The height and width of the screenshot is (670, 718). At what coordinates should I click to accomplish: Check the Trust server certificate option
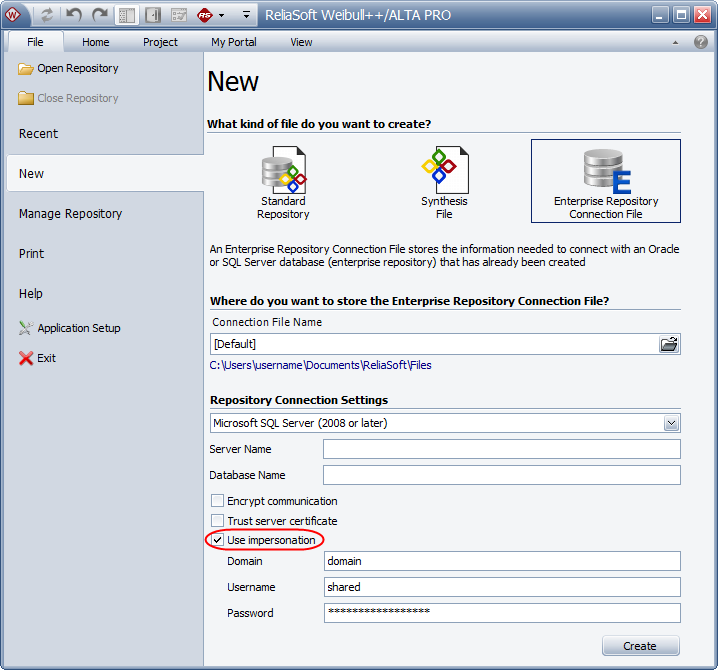217,521
